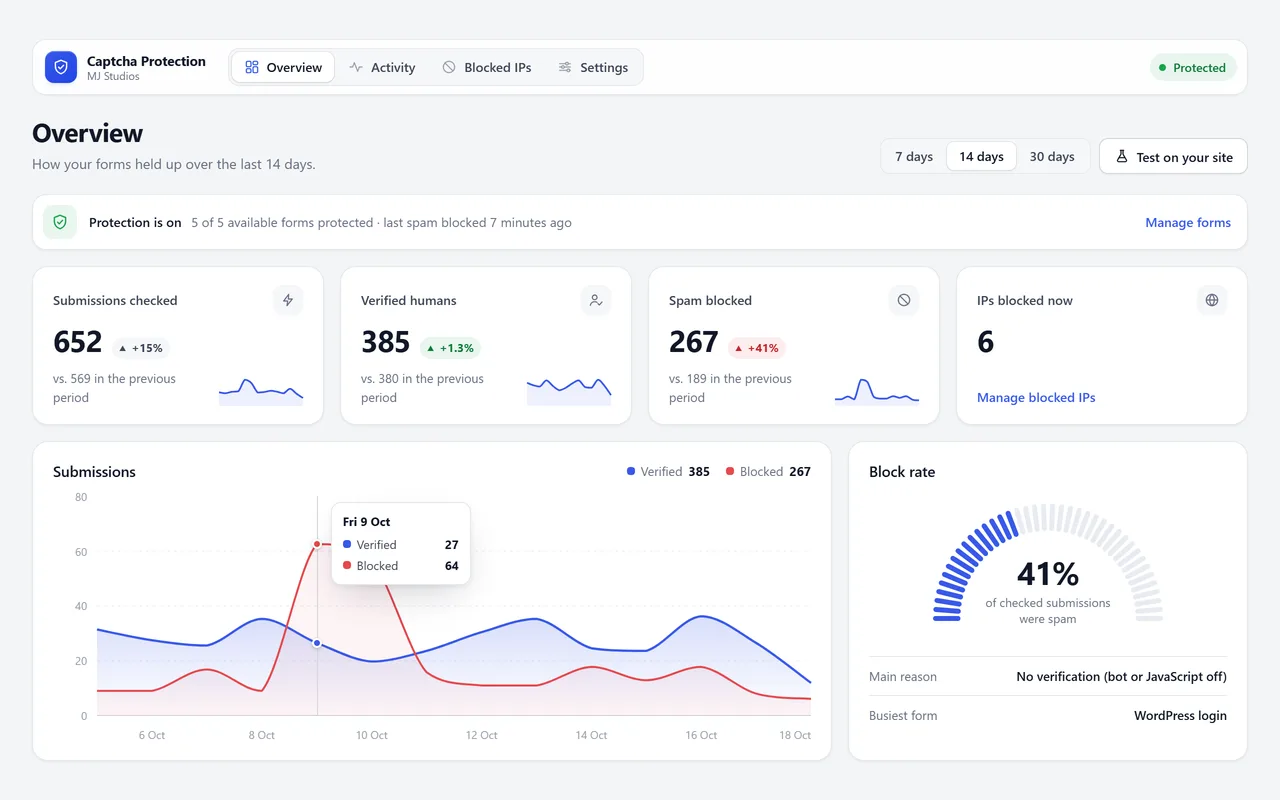Screen dimensions: 1280x800
Task: Click the +1.3% change badge
Action: 450,348
